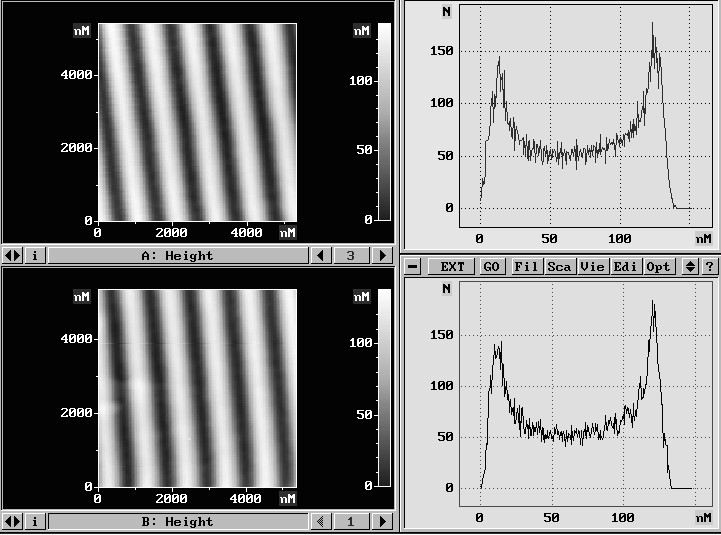Open help with the question mark button
Viewport: 721px width, 535px height.
(x=709, y=267)
